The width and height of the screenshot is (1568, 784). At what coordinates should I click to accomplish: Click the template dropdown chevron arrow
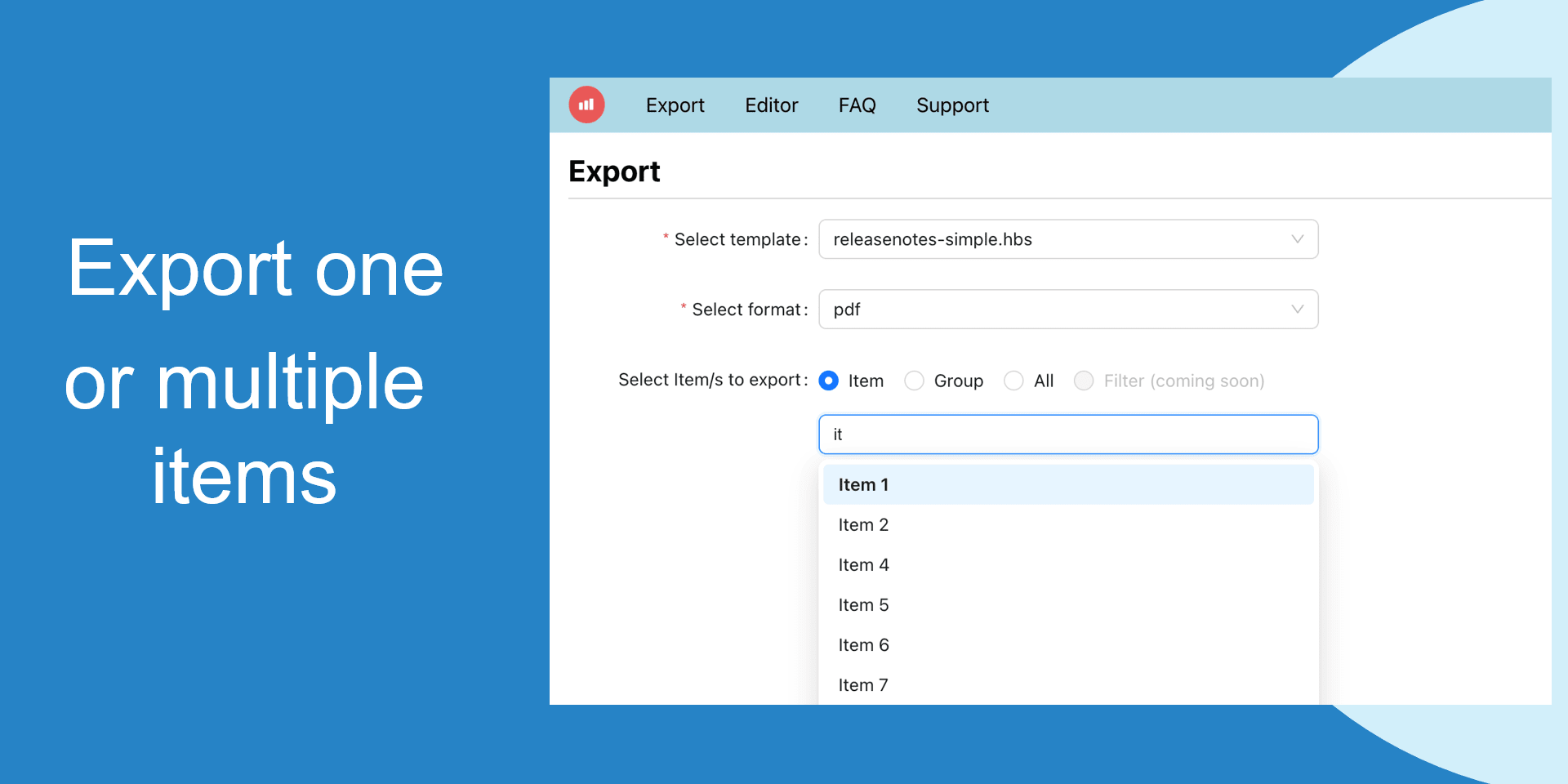(x=1297, y=239)
